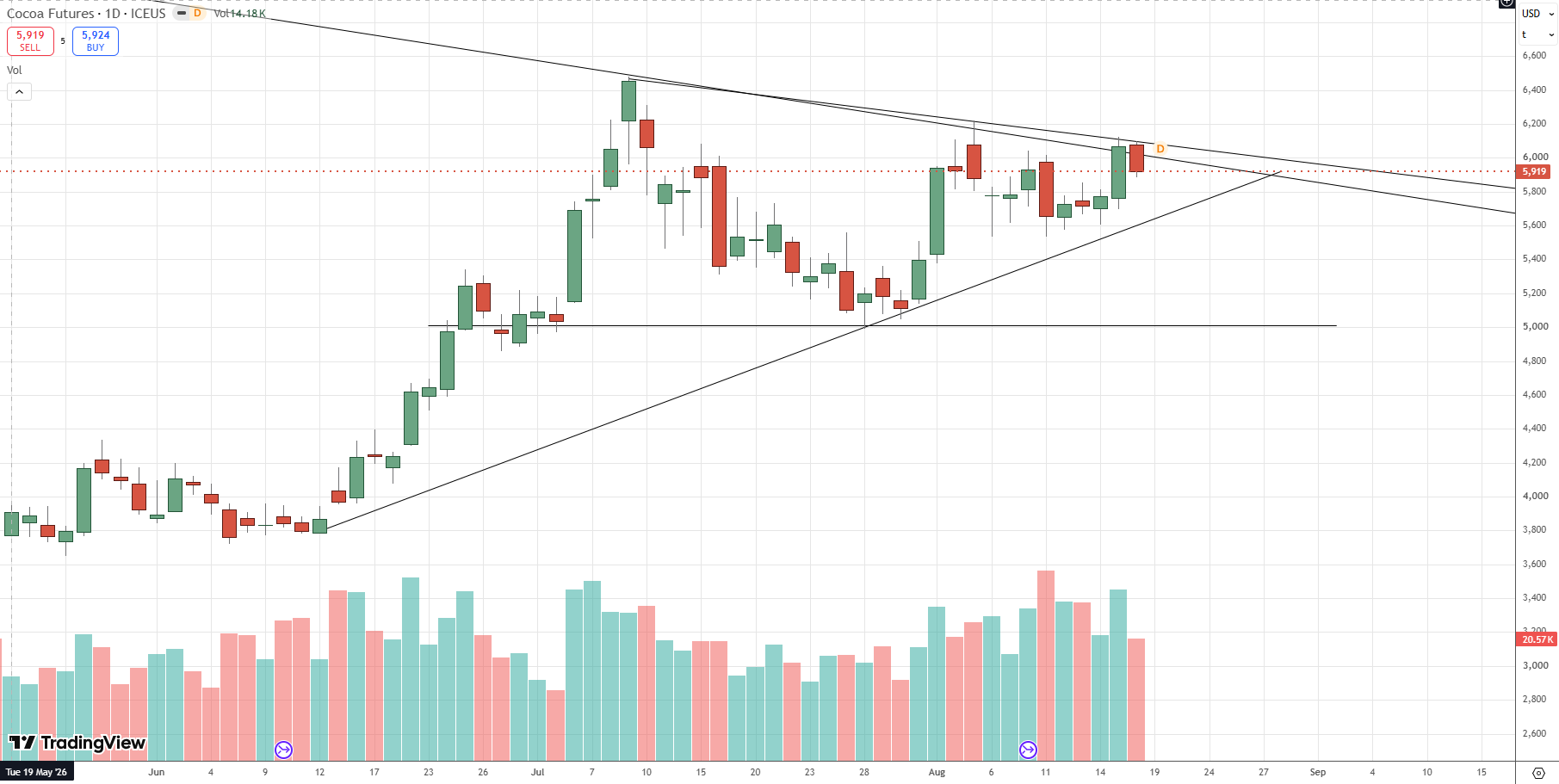Click the contract rollover marker near June 11
Image resolution: width=1559 pixels, height=784 pixels.
pyautogui.click(x=283, y=750)
